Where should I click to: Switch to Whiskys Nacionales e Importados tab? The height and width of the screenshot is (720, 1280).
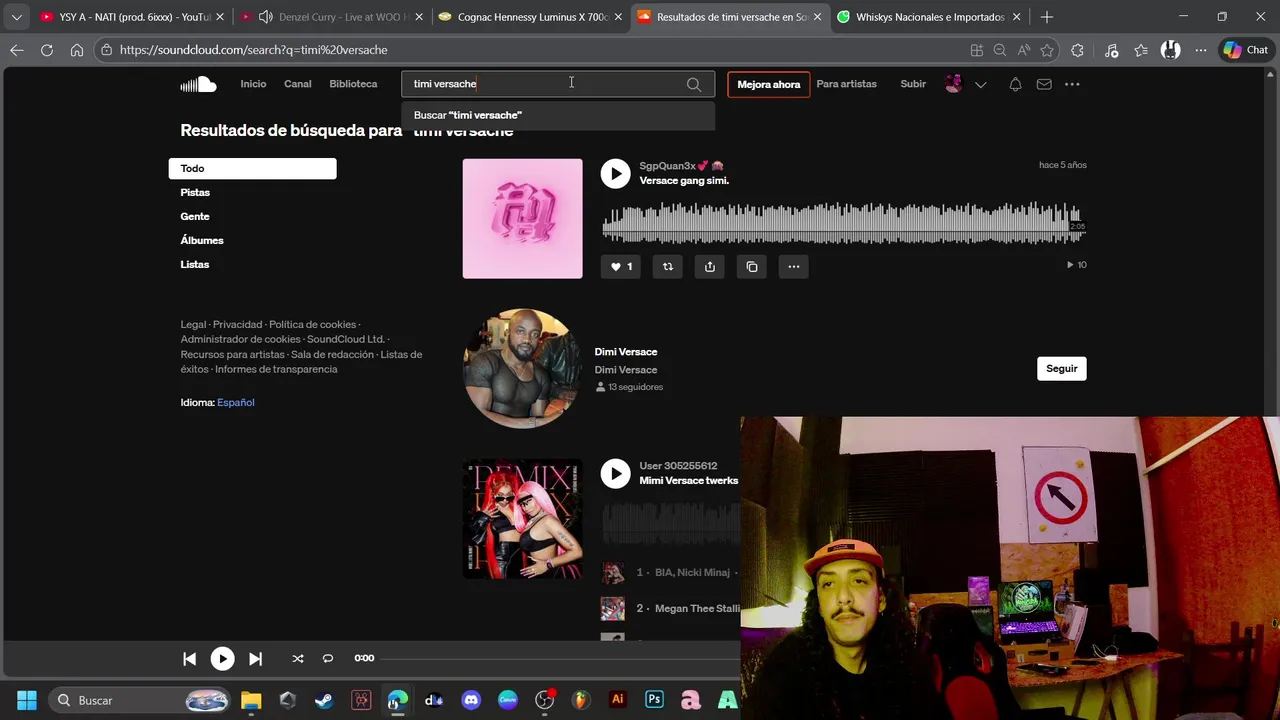point(929,17)
